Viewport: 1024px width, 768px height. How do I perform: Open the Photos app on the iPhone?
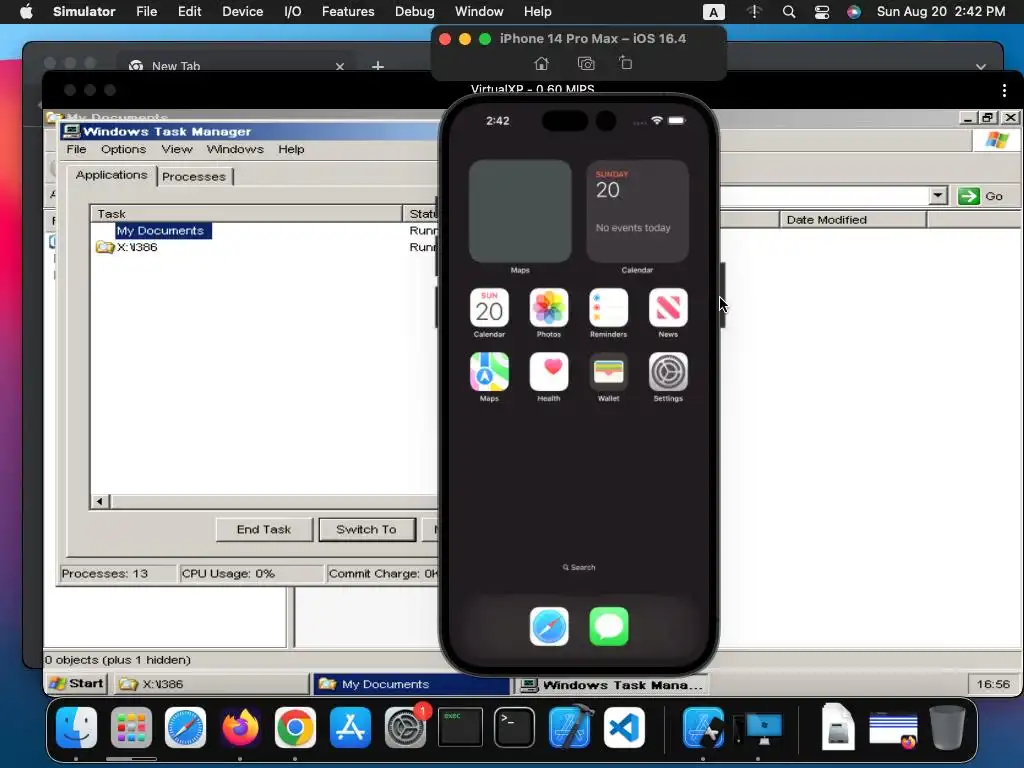[549, 308]
